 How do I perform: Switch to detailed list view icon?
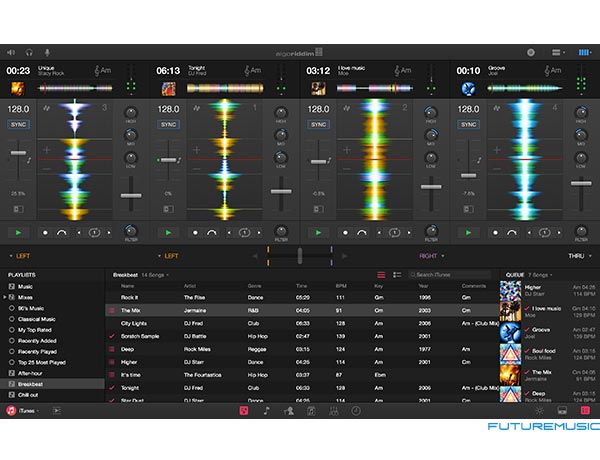397,275
